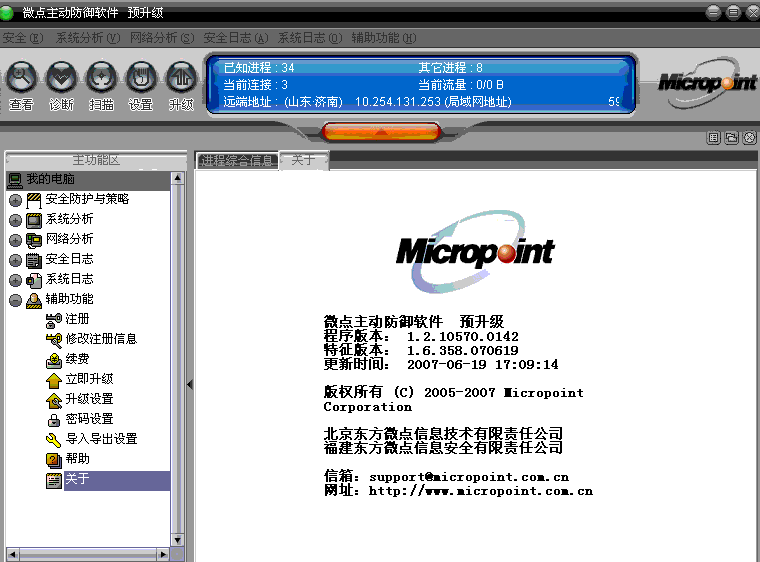This screenshot has width=760, height=562.
Task: Open 立即升级 (Upgrade now) in the sidebar
Action: coord(89,379)
